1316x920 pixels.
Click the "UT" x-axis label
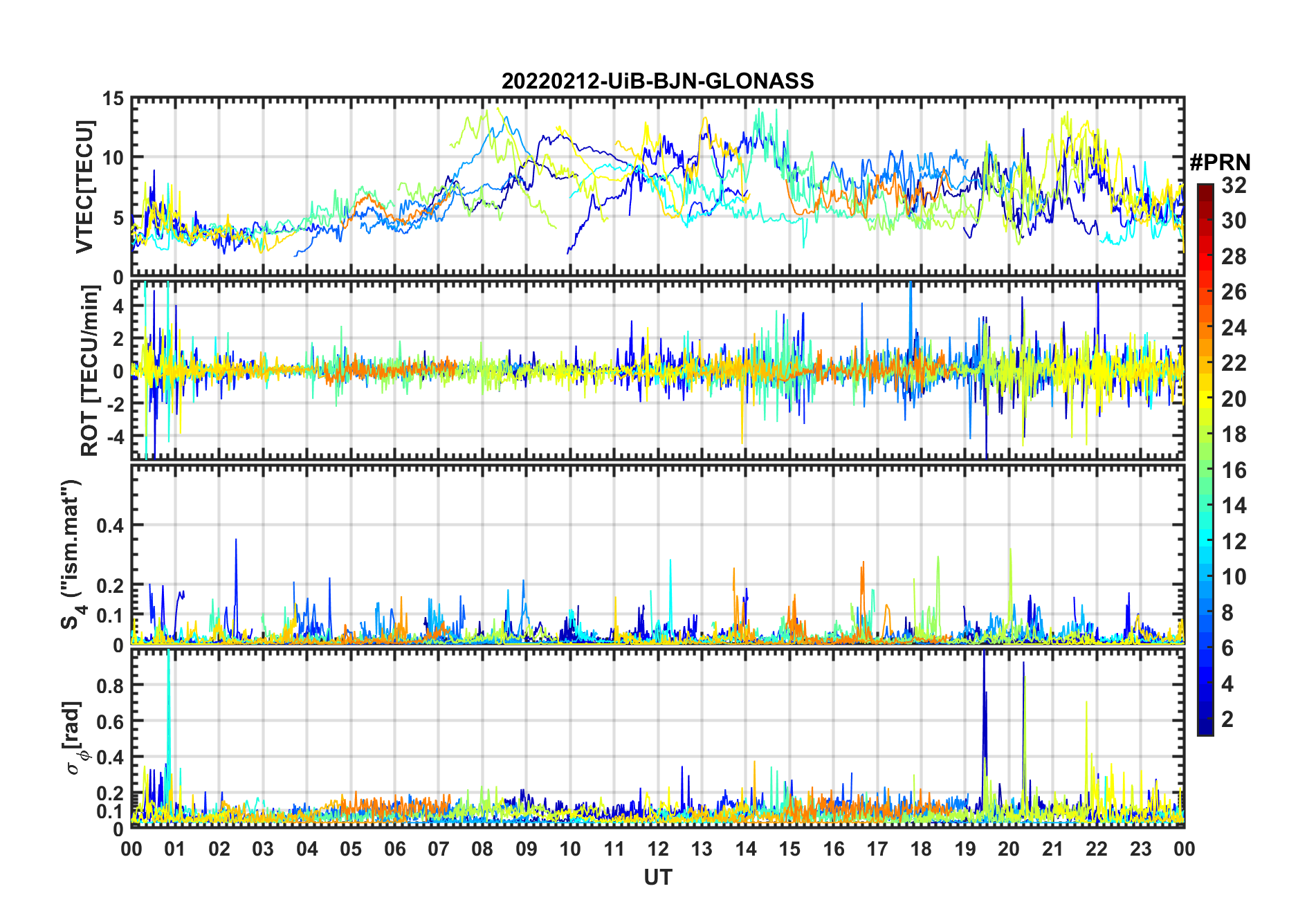tap(657, 877)
